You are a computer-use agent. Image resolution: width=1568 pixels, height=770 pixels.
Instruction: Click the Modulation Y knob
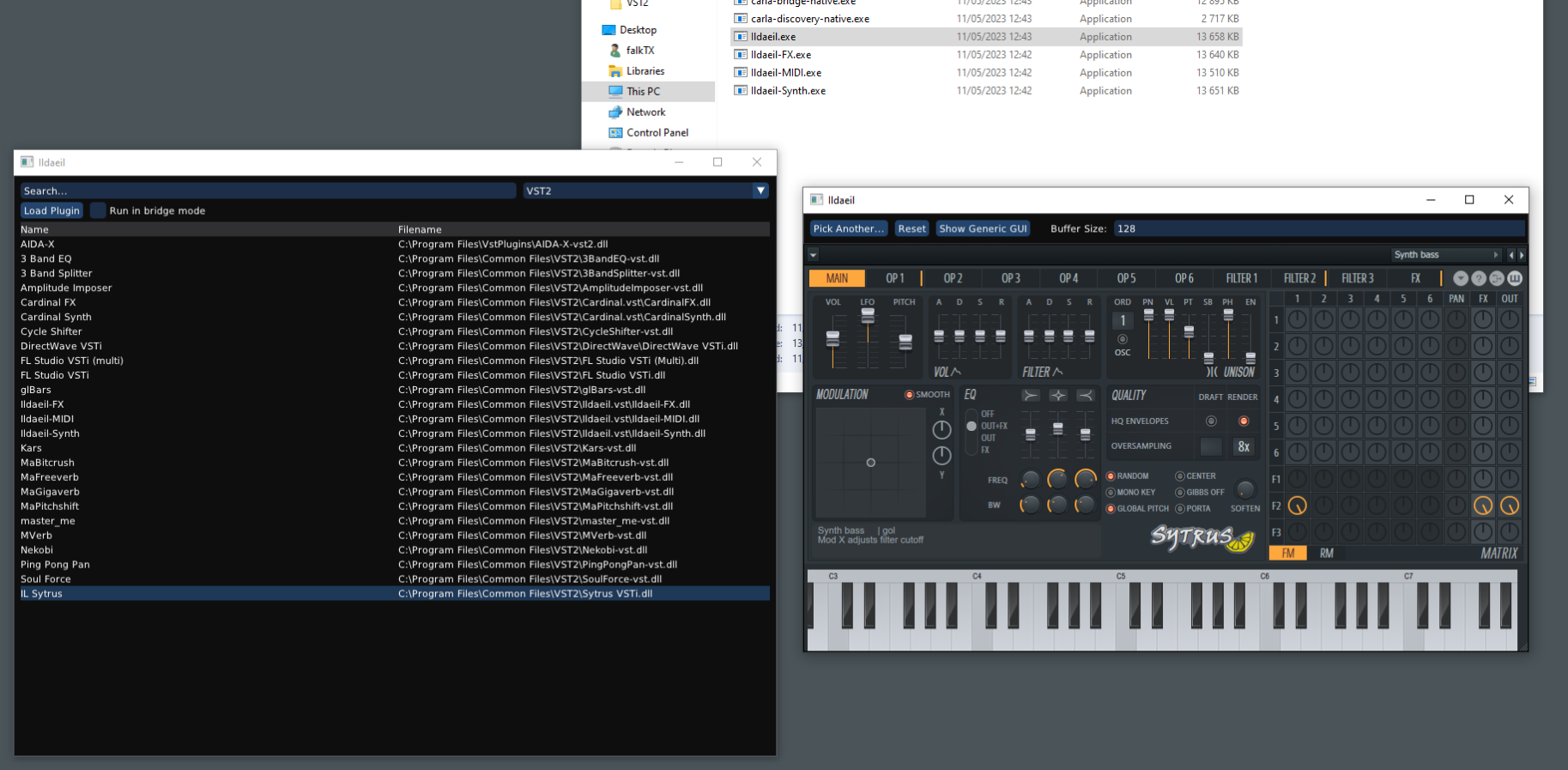click(x=941, y=455)
